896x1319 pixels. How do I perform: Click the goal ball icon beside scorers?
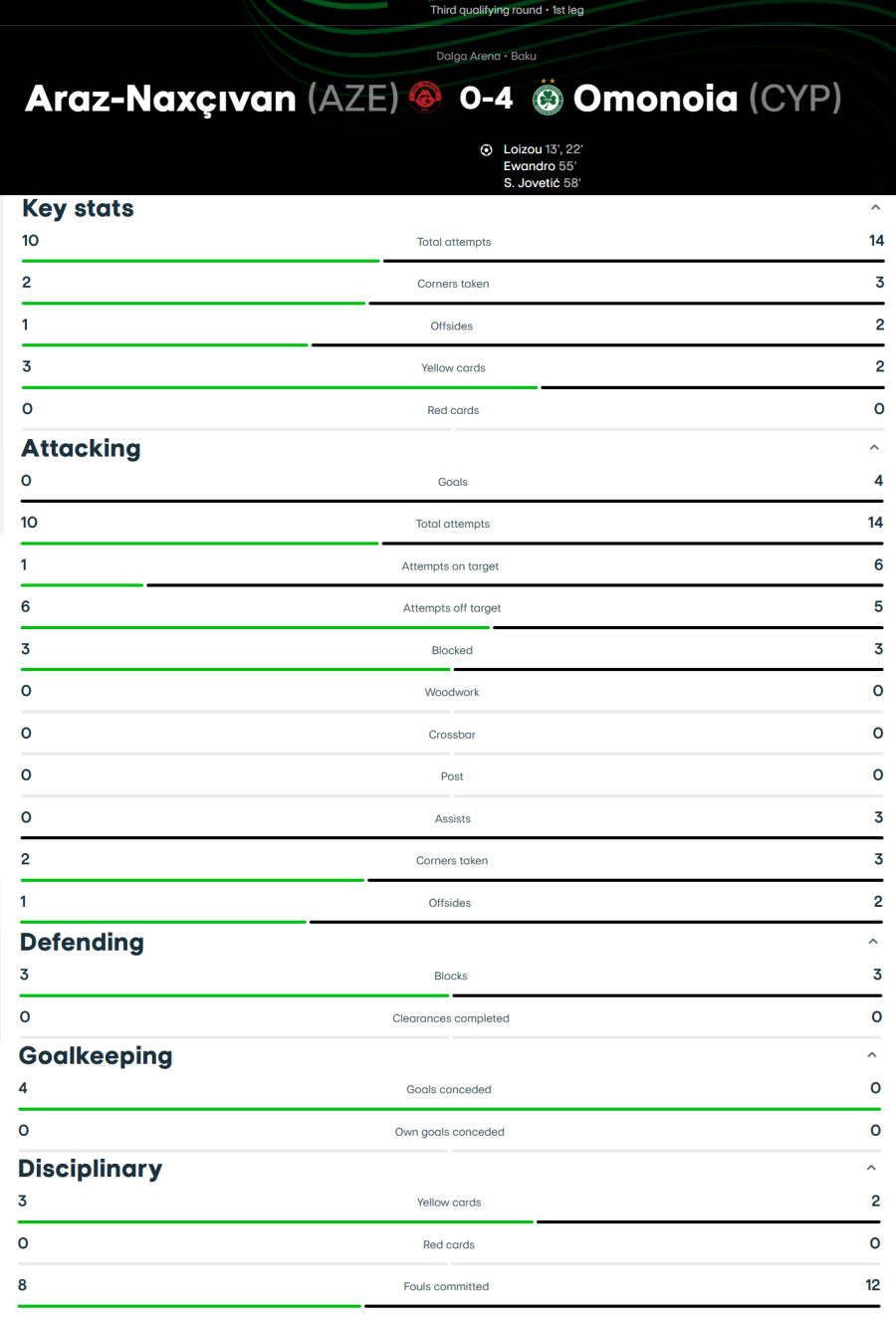[x=486, y=150]
